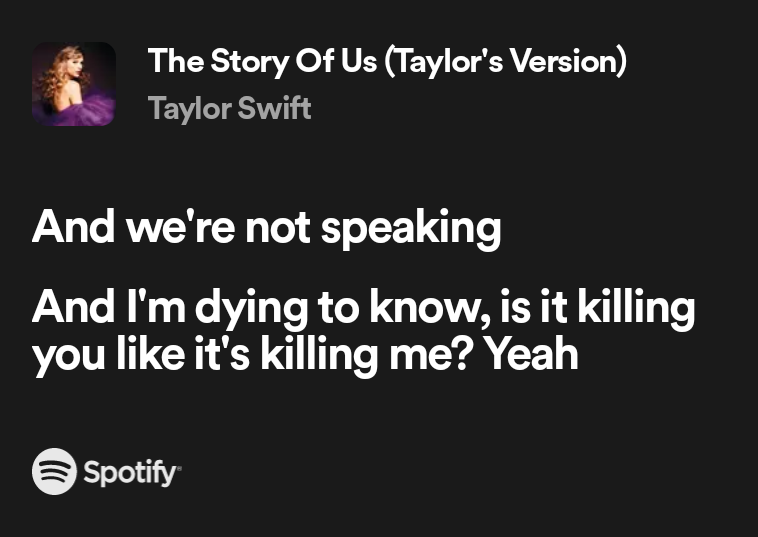Select the Taylor Swift artist name

click(230, 109)
